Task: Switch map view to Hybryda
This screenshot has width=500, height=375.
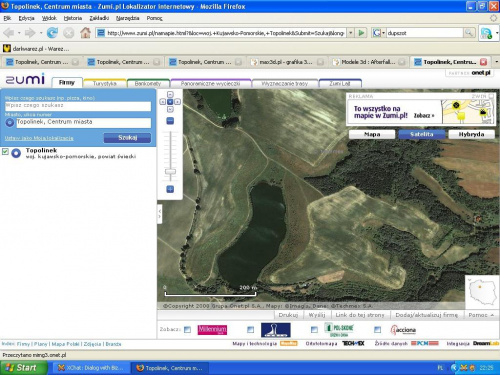Action: pyautogui.click(x=471, y=134)
